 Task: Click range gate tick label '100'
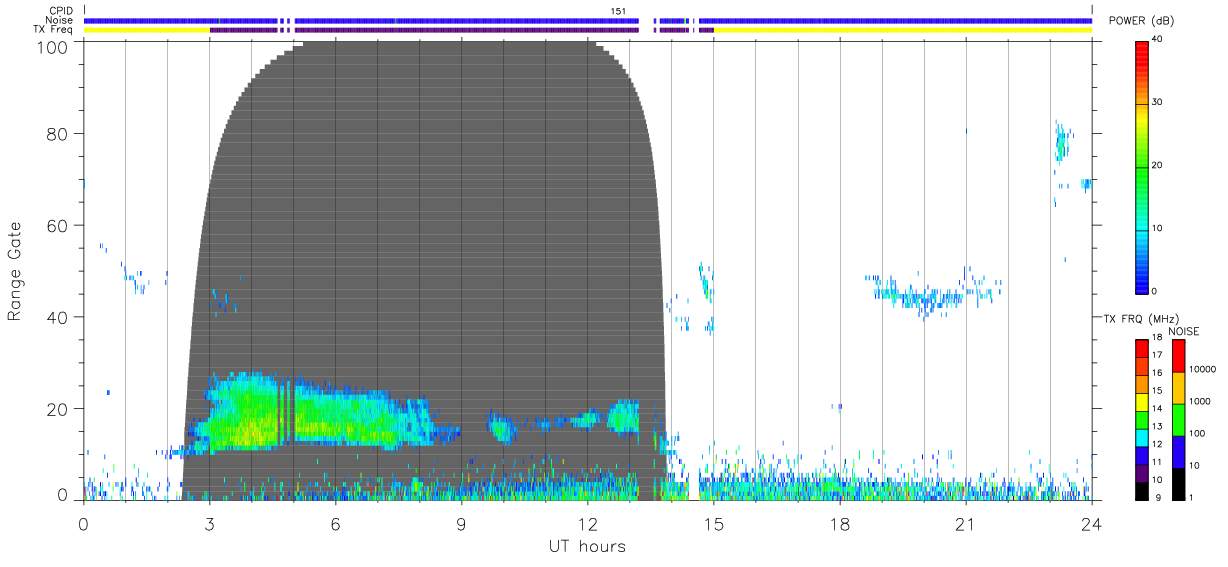[x=53, y=46]
